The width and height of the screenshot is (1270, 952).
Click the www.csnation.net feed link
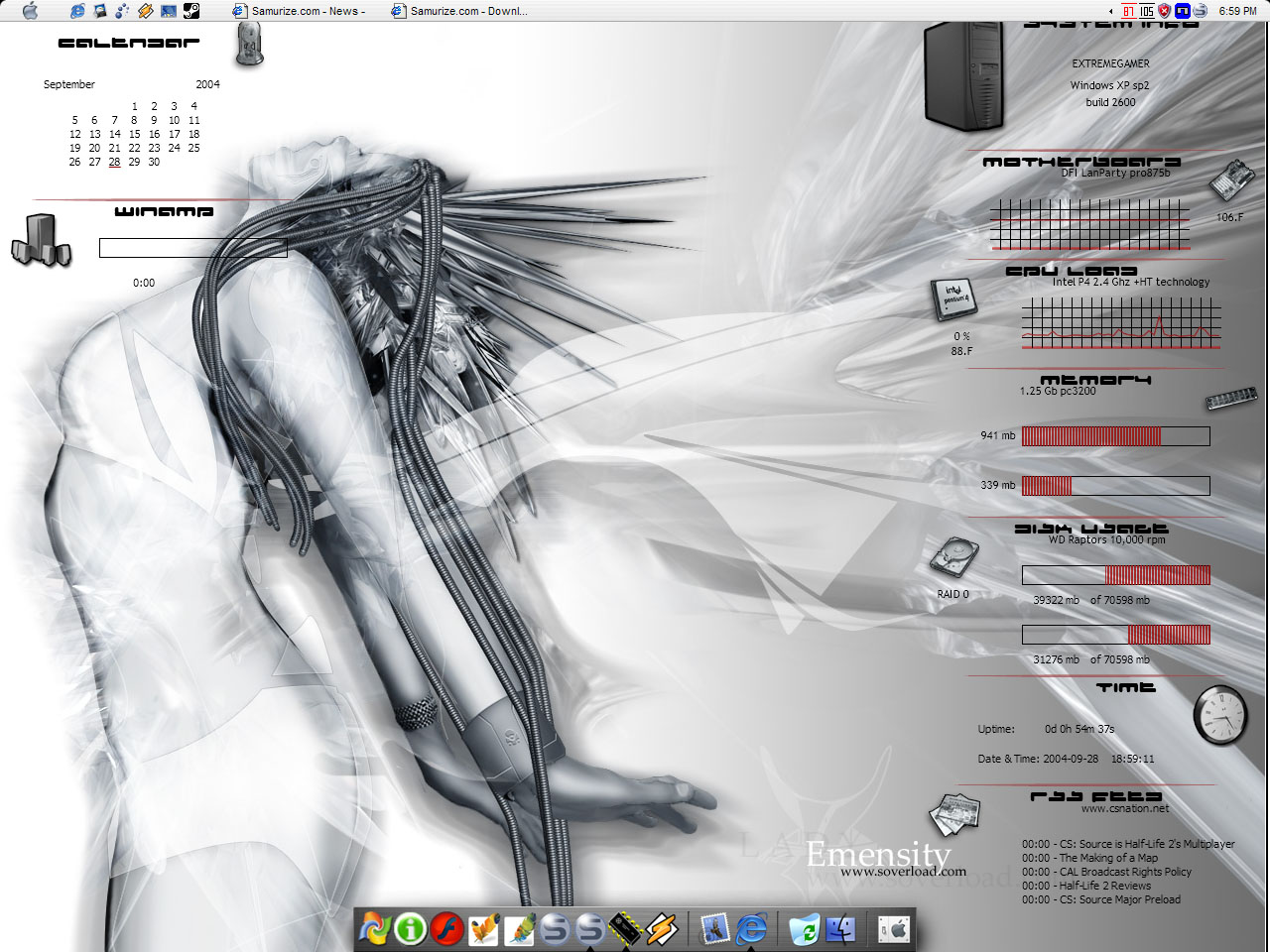coord(1125,808)
